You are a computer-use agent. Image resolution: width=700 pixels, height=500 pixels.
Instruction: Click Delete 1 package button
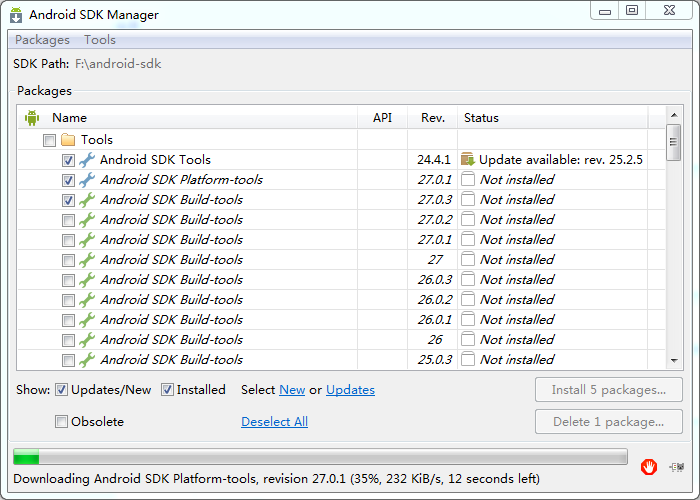pyautogui.click(x=609, y=421)
